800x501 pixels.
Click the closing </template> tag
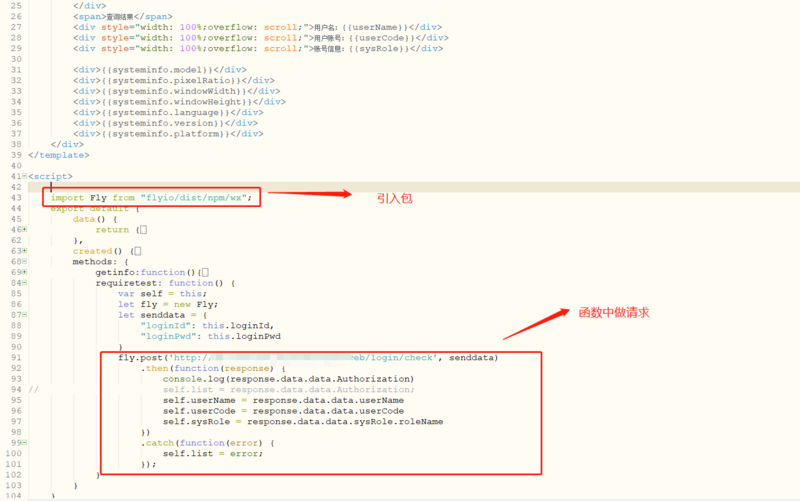click(59, 155)
